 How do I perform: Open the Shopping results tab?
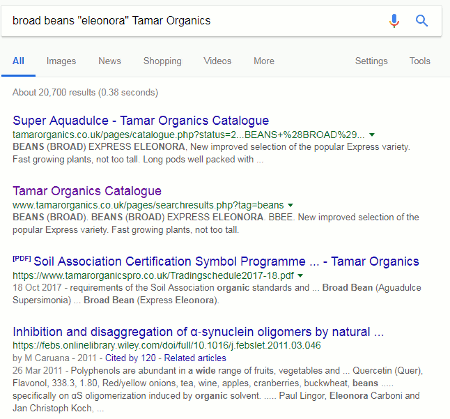pyautogui.click(x=162, y=61)
